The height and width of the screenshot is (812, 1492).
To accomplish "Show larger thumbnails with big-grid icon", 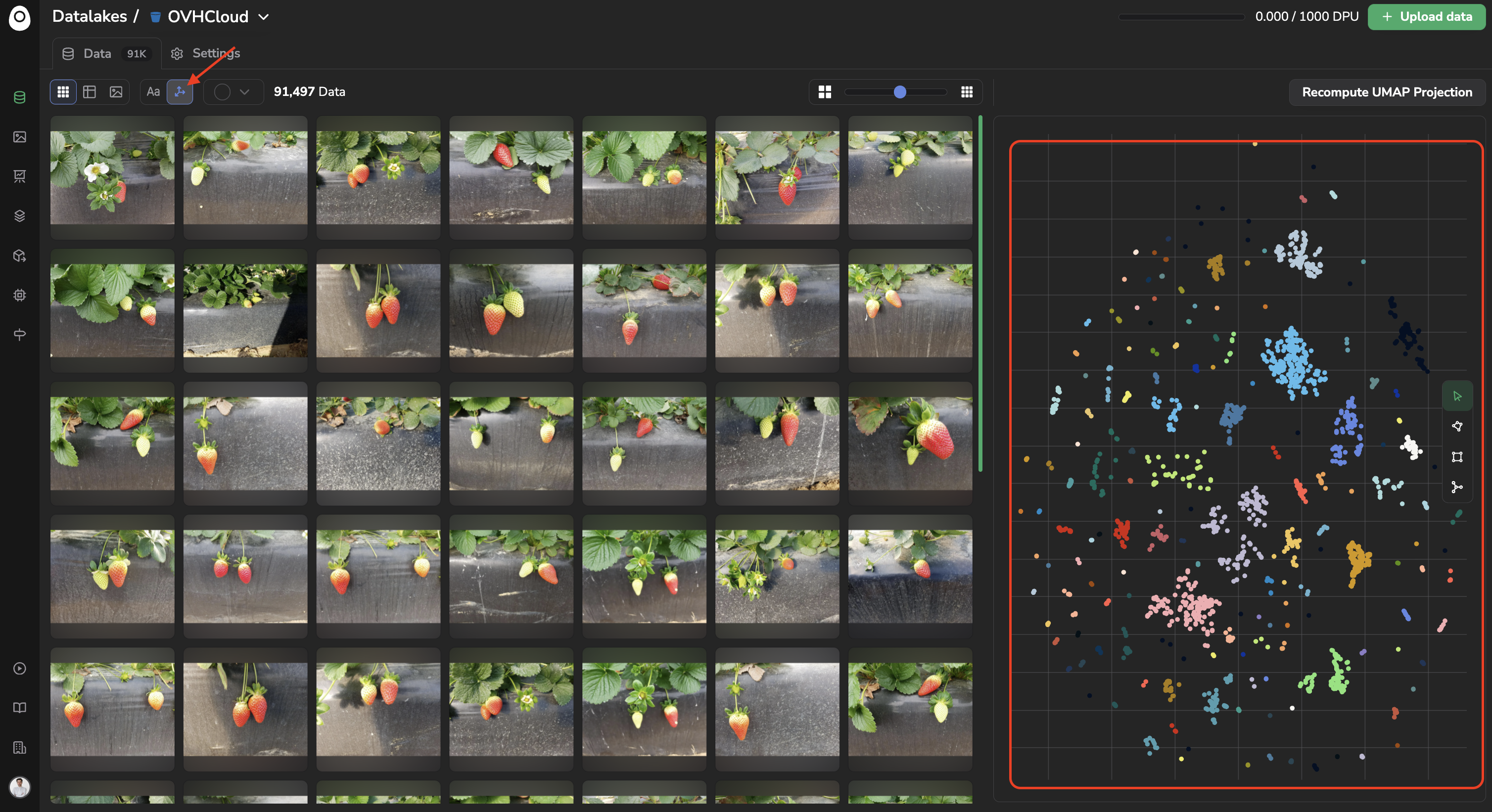I will [825, 91].
